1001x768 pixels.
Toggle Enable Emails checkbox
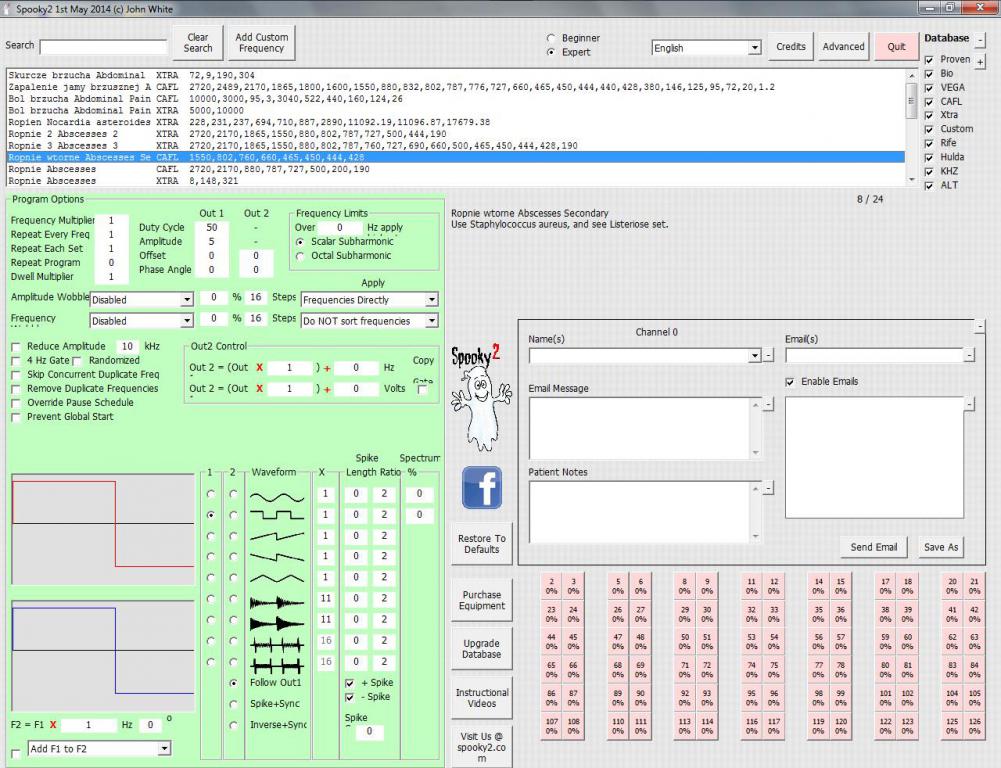(790, 382)
